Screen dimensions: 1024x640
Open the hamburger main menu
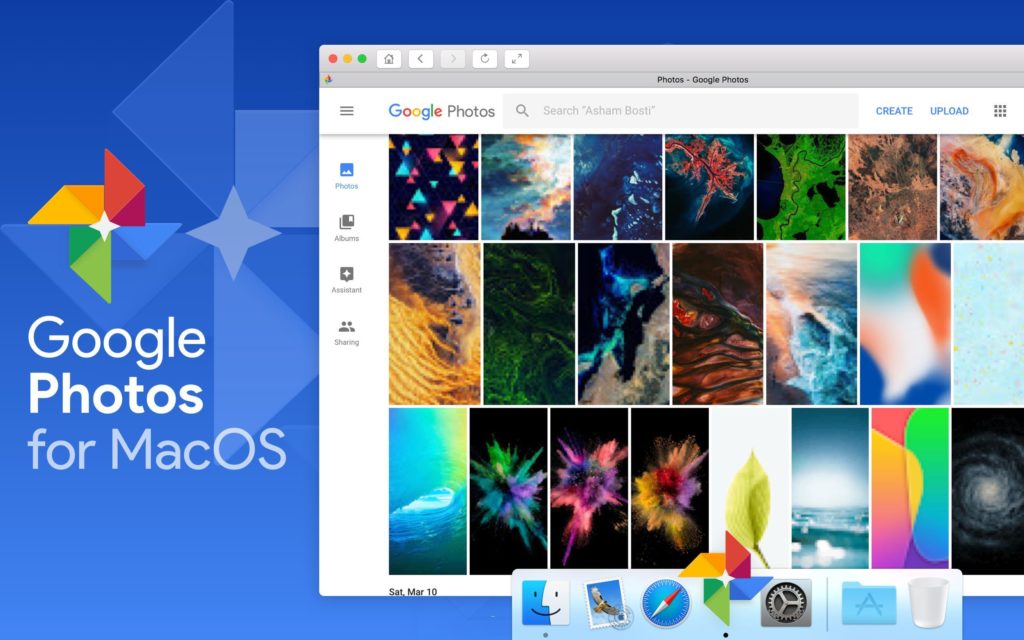coord(347,111)
